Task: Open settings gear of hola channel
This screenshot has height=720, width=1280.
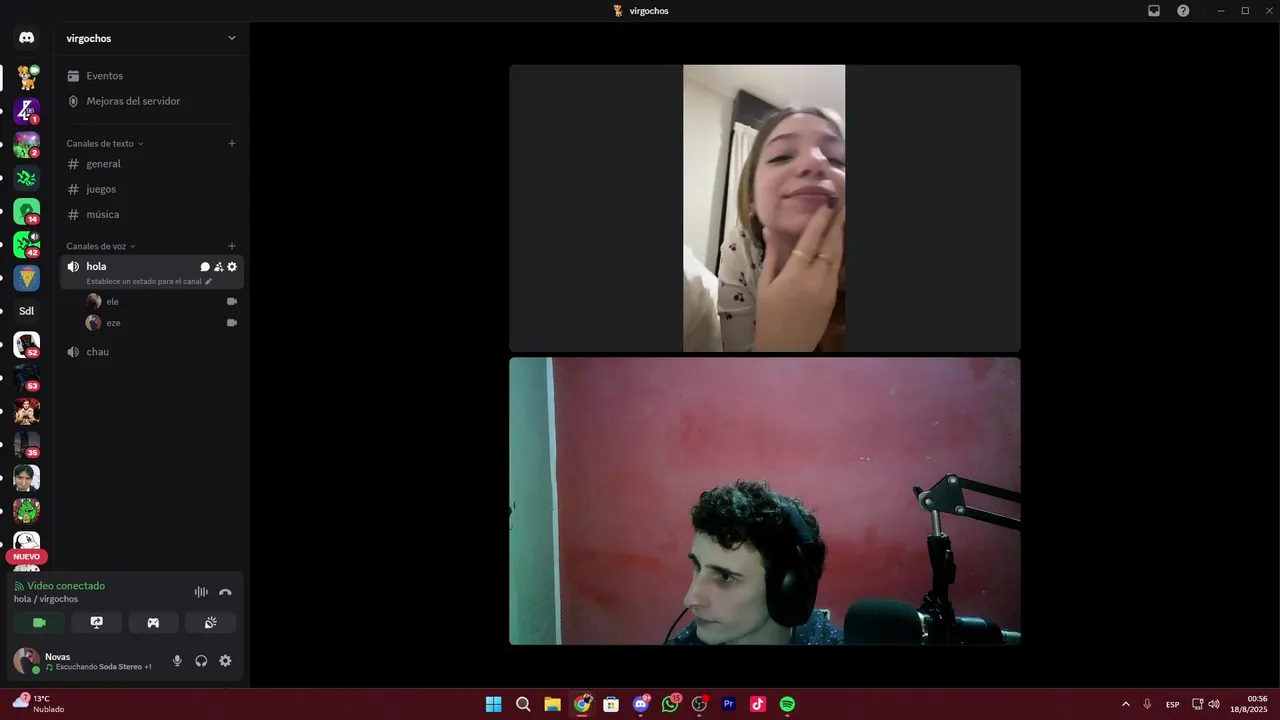Action: [232, 267]
